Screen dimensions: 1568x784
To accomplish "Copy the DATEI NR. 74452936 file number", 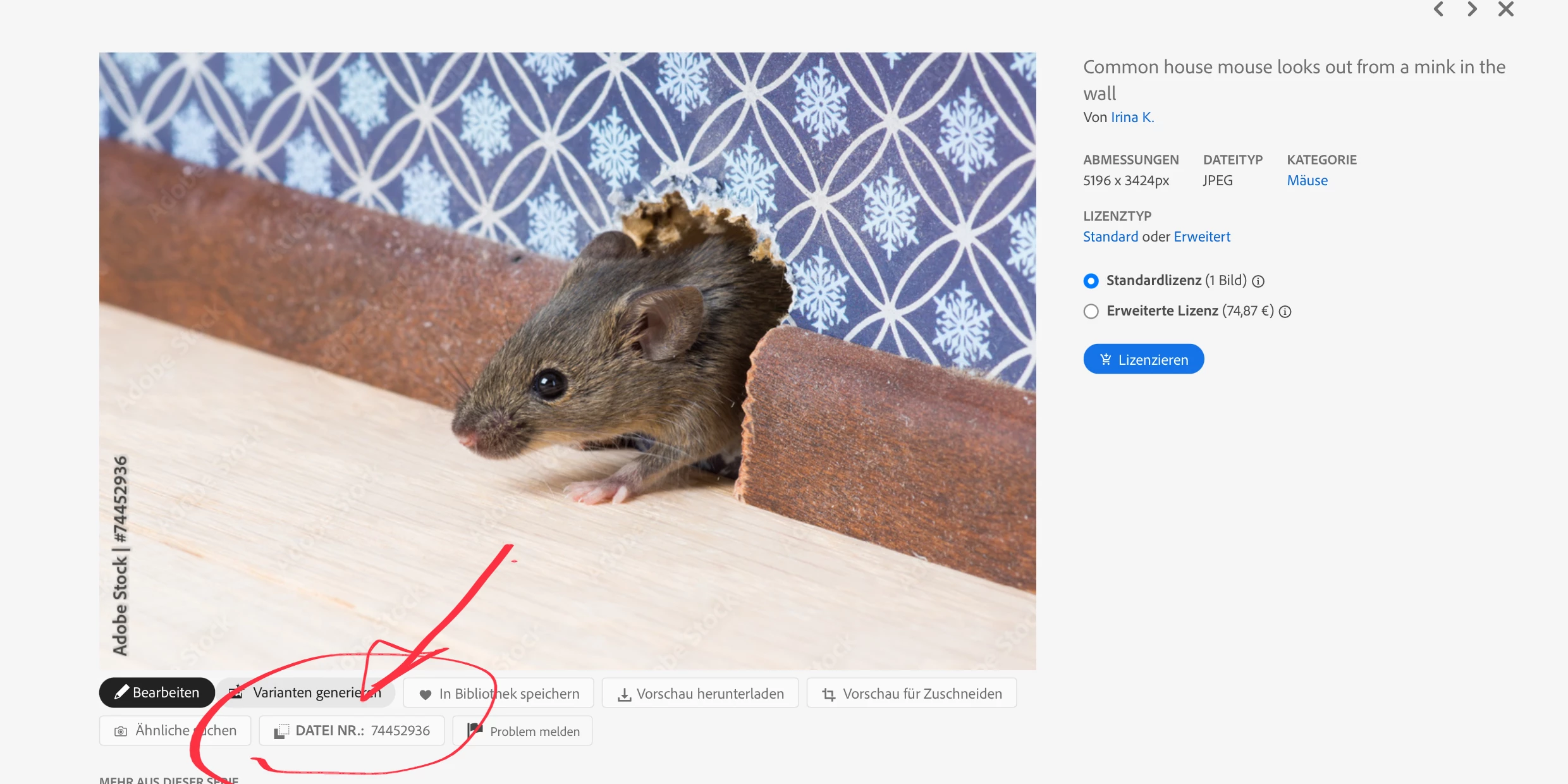I will tap(352, 731).
